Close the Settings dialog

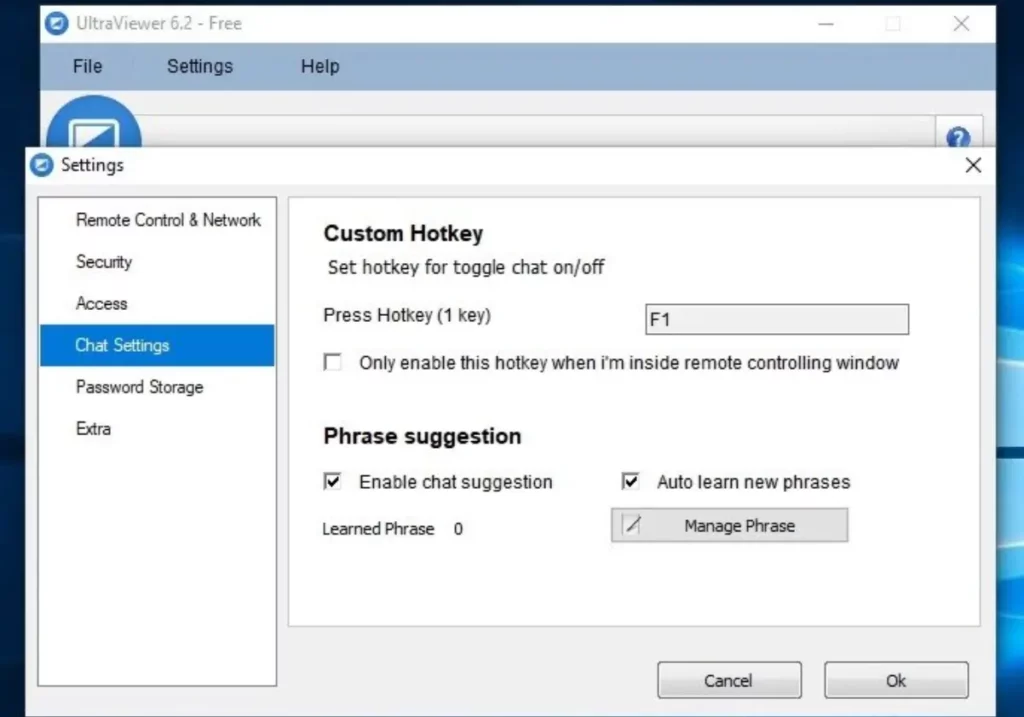coord(973,165)
